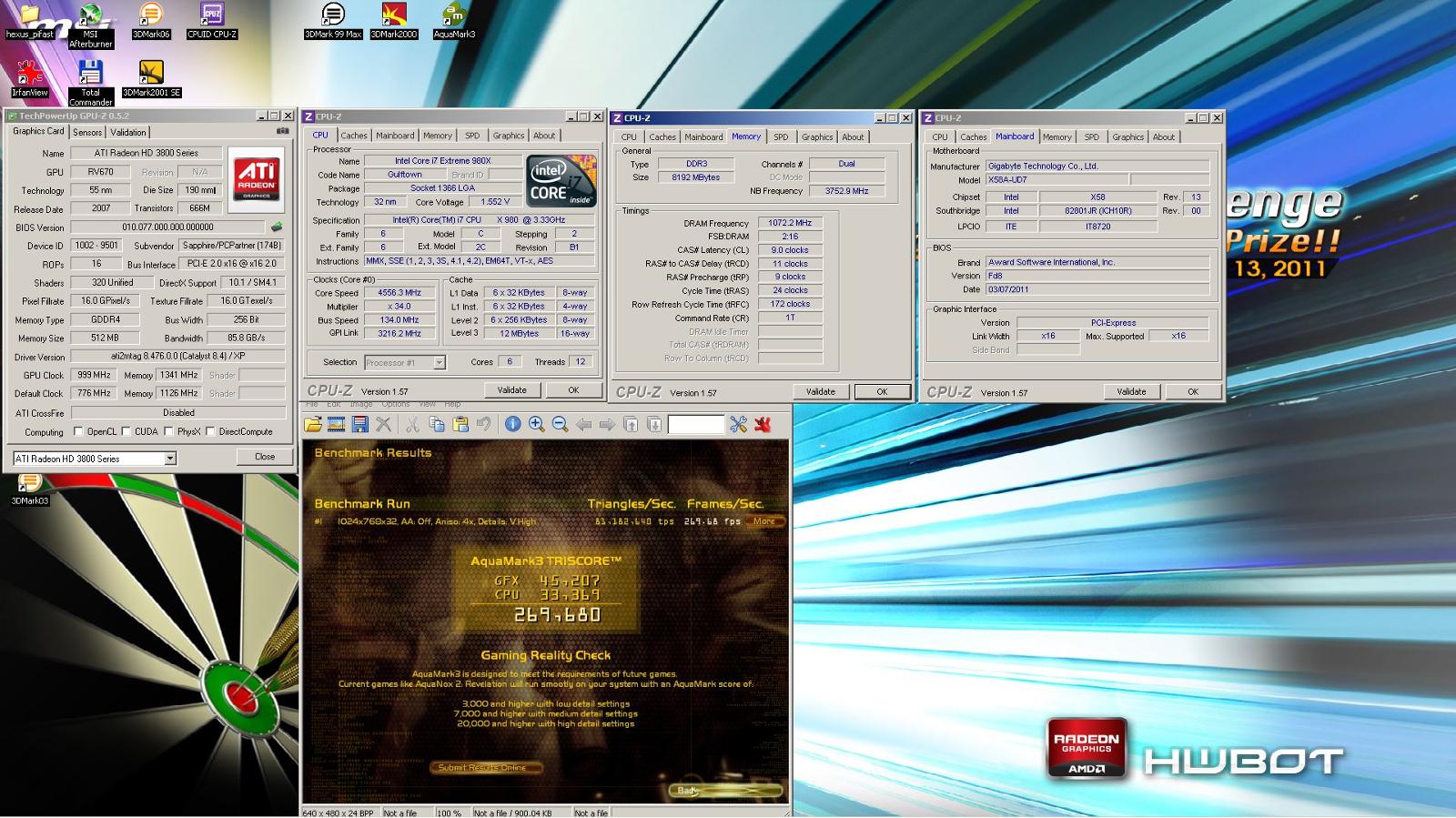Click OK in CPU-Z Memory window
The width and height of the screenshot is (1456, 818).
click(882, 392)
